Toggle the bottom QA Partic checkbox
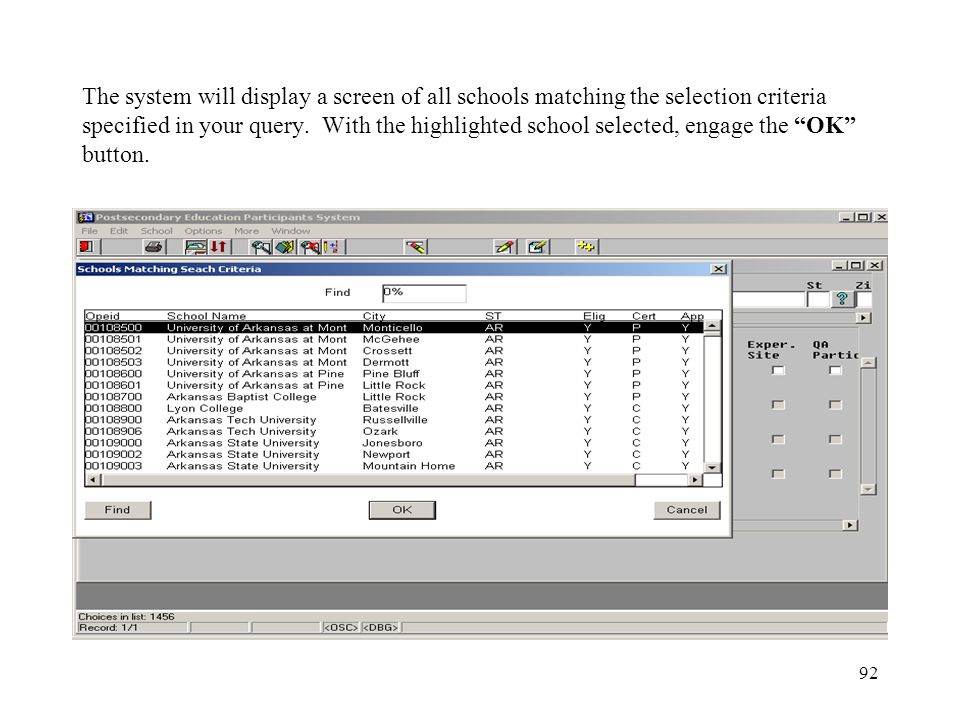 835,474
